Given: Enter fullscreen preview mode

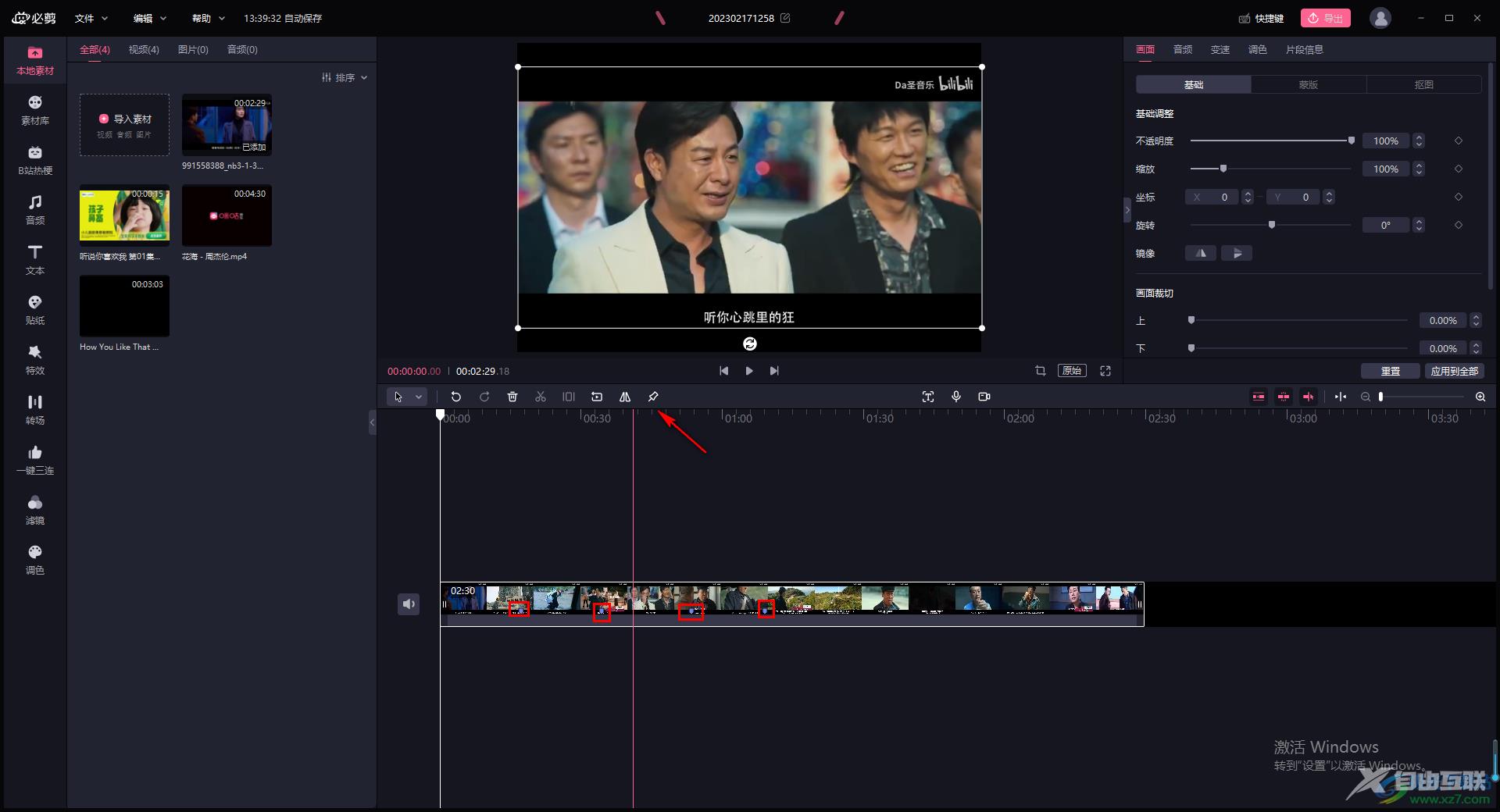Looking at the screenshot, I should (x=1105, y=371).
